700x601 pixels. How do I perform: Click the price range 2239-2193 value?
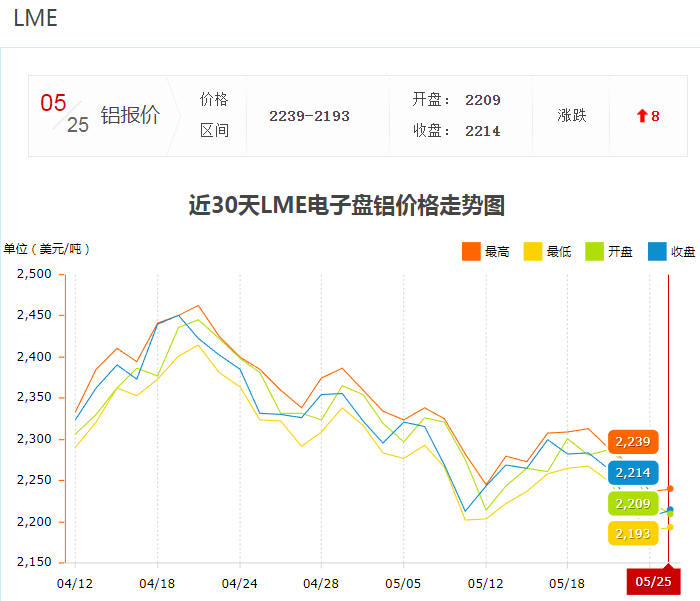point(309,116)
